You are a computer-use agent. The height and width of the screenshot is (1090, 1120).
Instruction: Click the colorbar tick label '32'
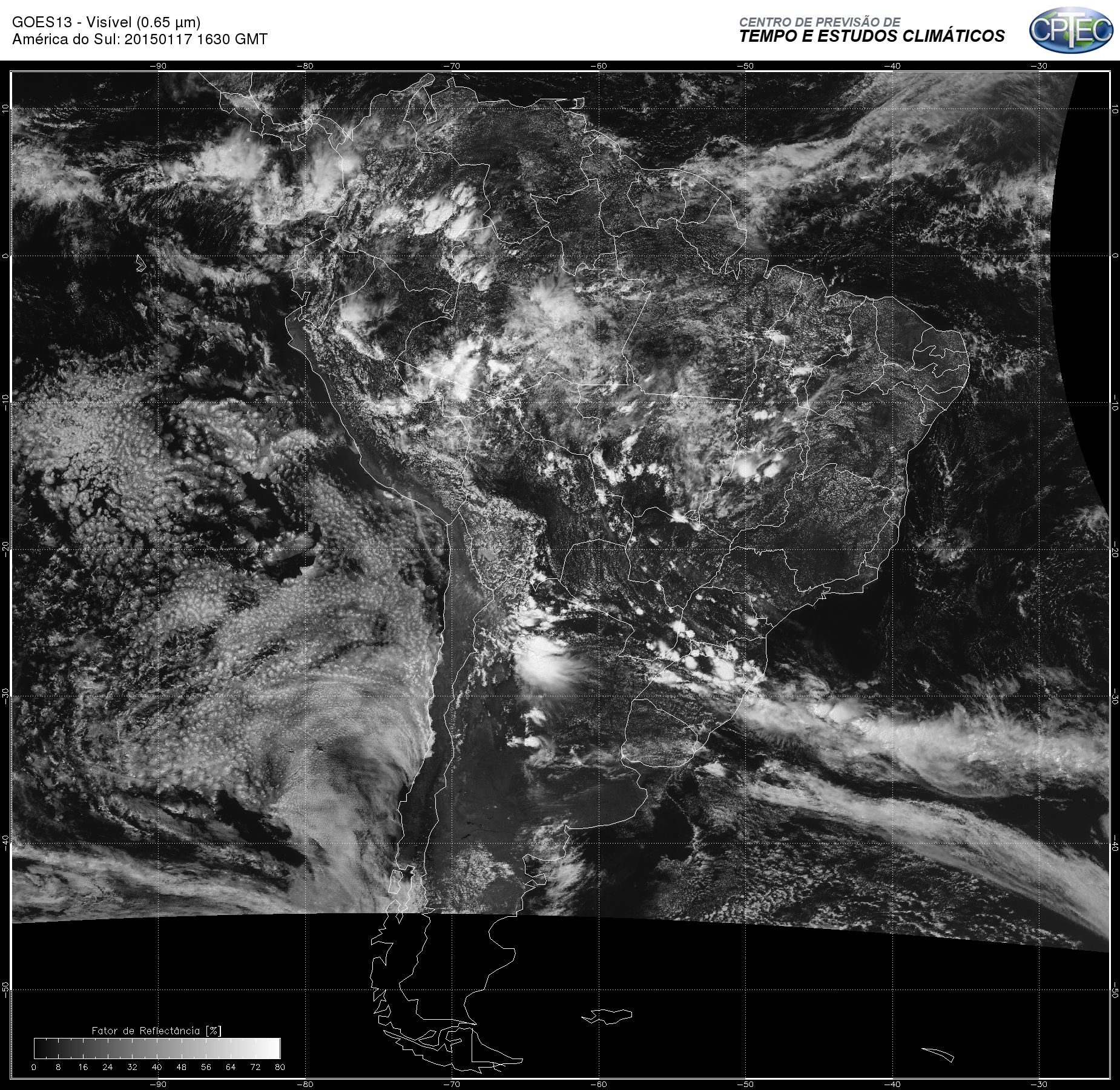132,1067
